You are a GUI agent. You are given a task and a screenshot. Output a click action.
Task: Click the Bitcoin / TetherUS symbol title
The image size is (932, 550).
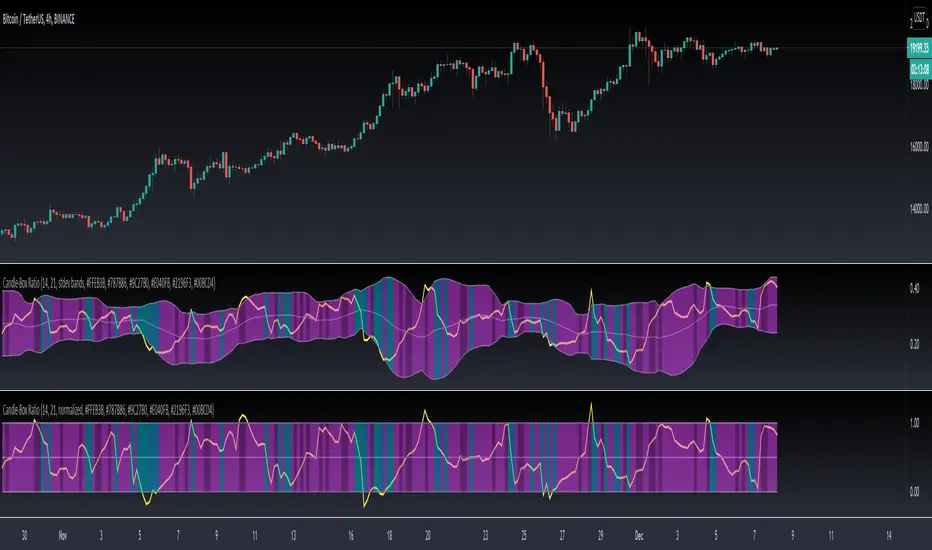click(39, 20)
